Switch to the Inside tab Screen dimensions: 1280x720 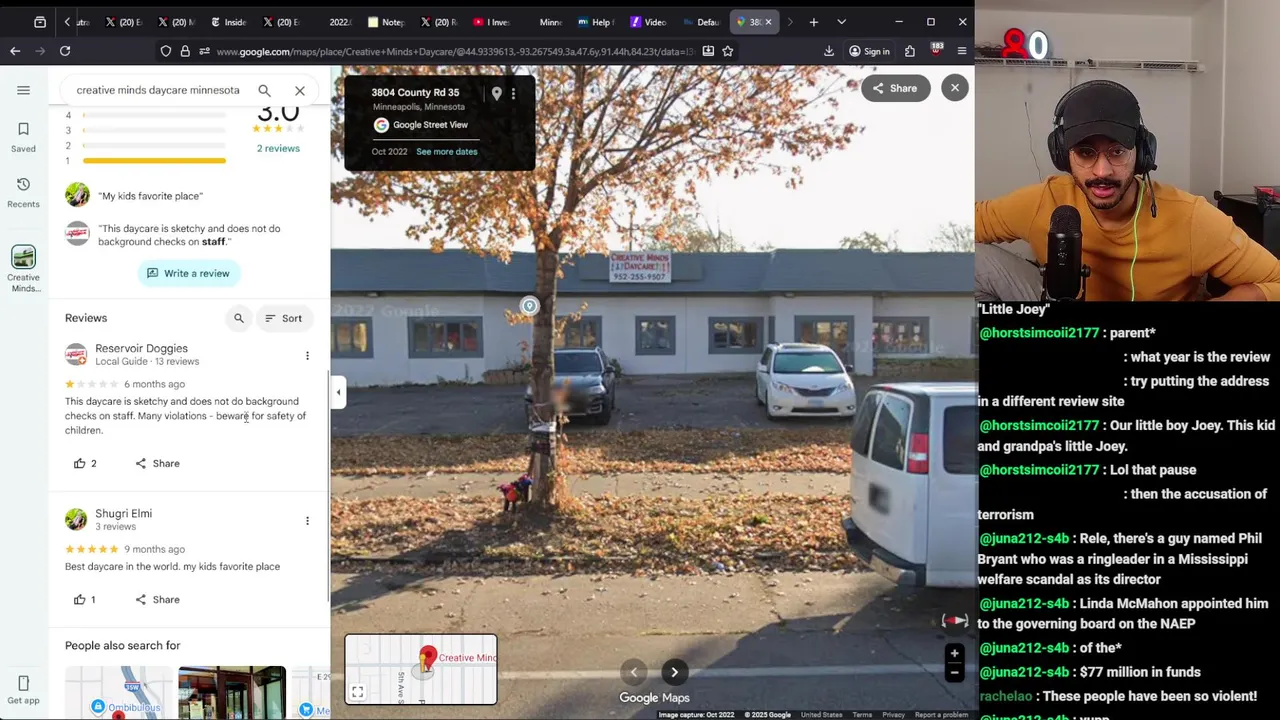(x=229, y=22)
